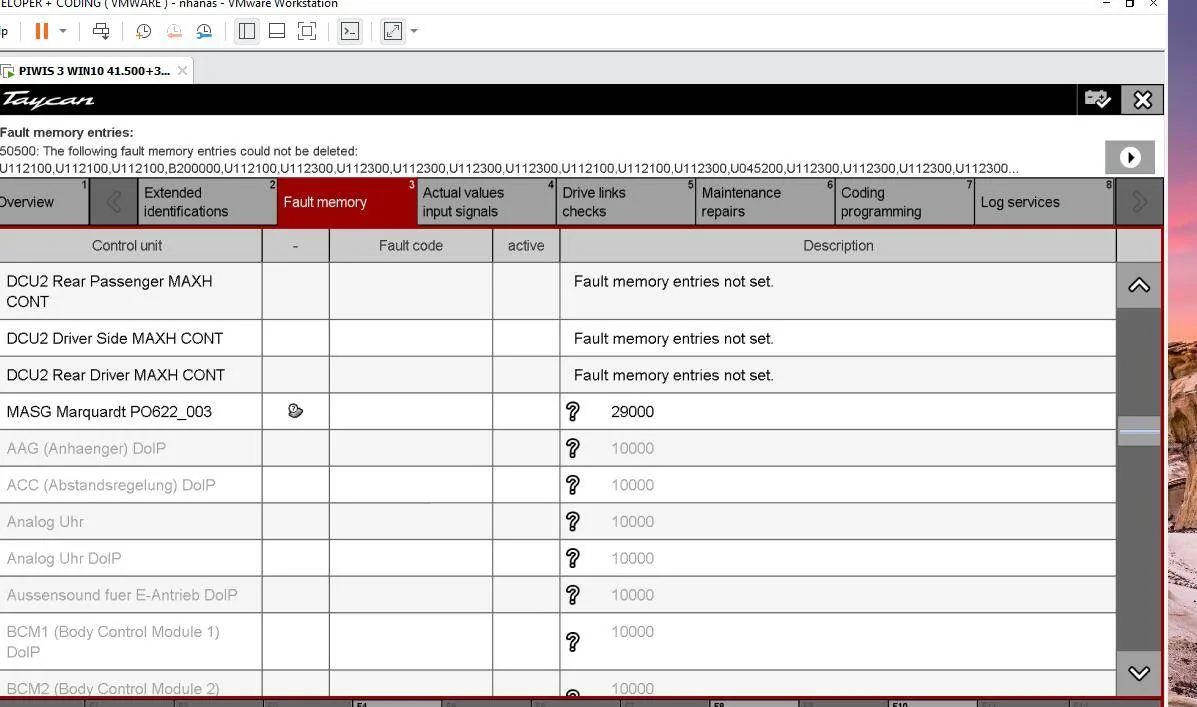The width and height of the screenshot is (1197, 707).
Task: Click the right arrow tab navigation button
Action: [x=1139, y=202]
